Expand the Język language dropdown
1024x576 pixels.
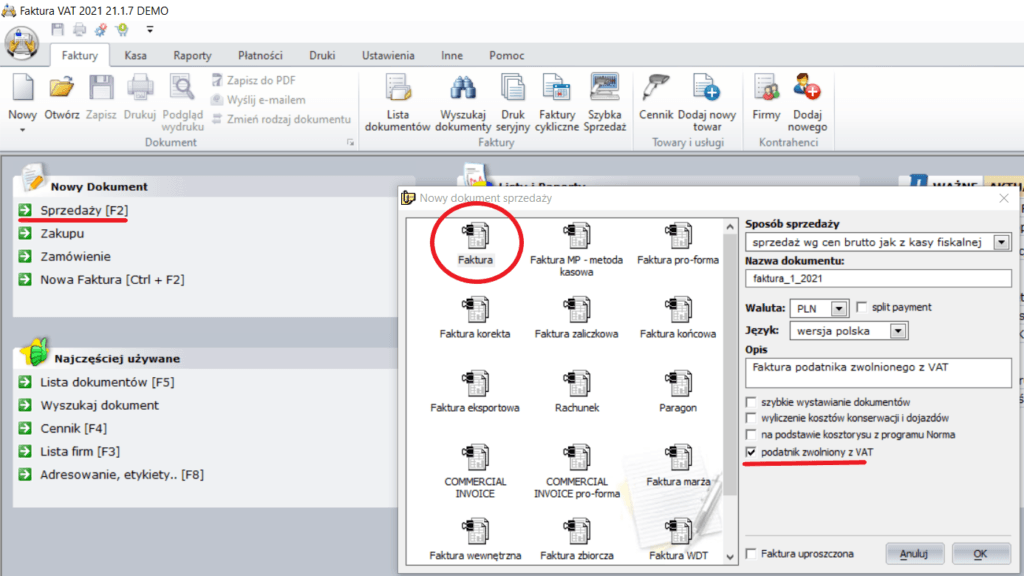pos(897,330)
